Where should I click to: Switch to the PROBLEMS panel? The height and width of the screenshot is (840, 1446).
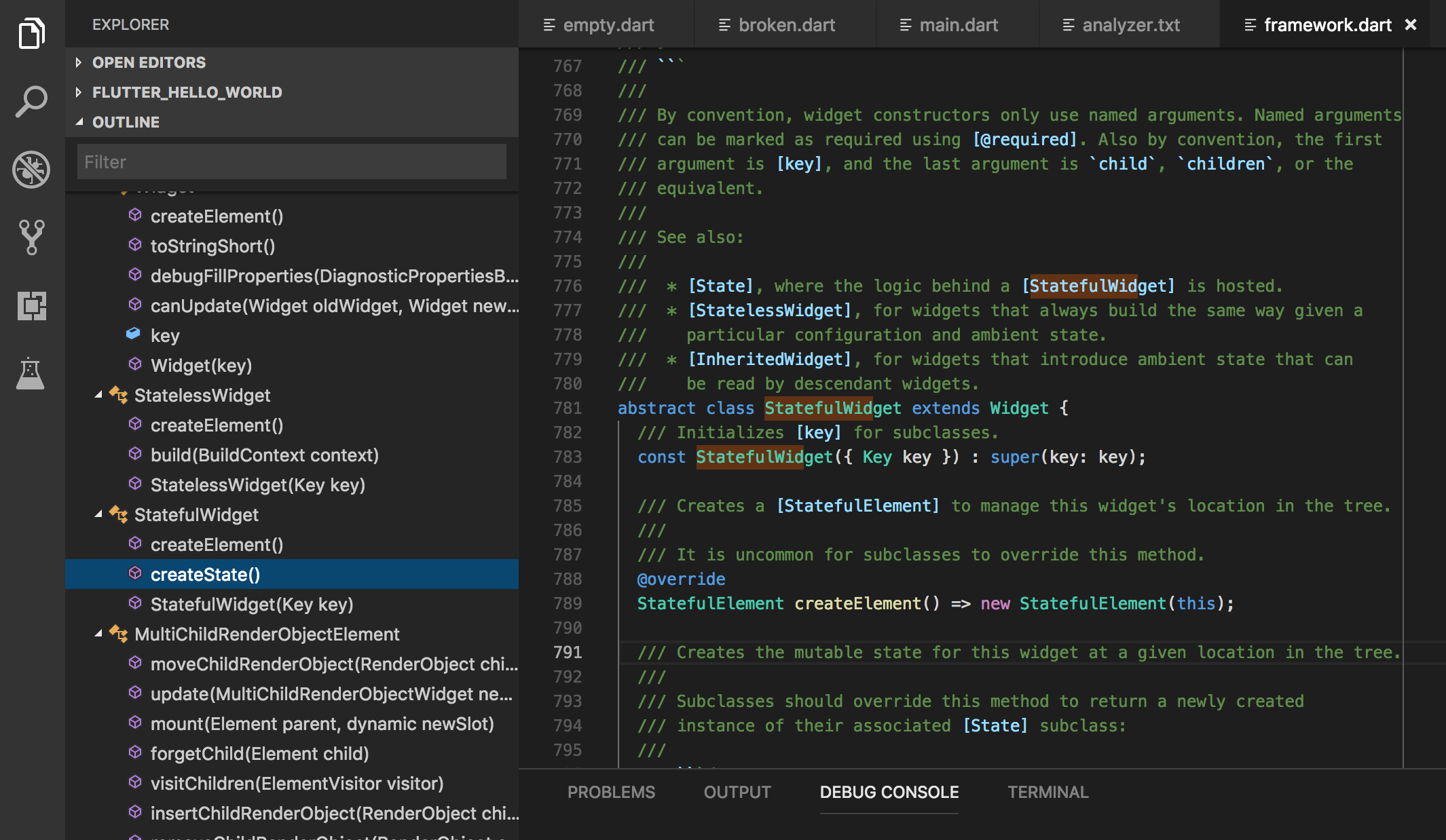[x=610, y=792]
